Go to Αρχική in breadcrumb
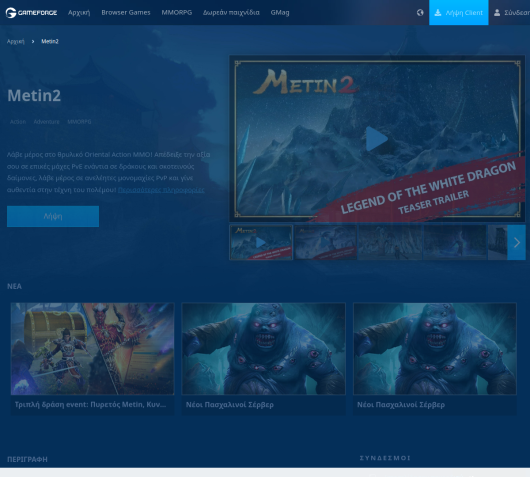 [16, 41]
